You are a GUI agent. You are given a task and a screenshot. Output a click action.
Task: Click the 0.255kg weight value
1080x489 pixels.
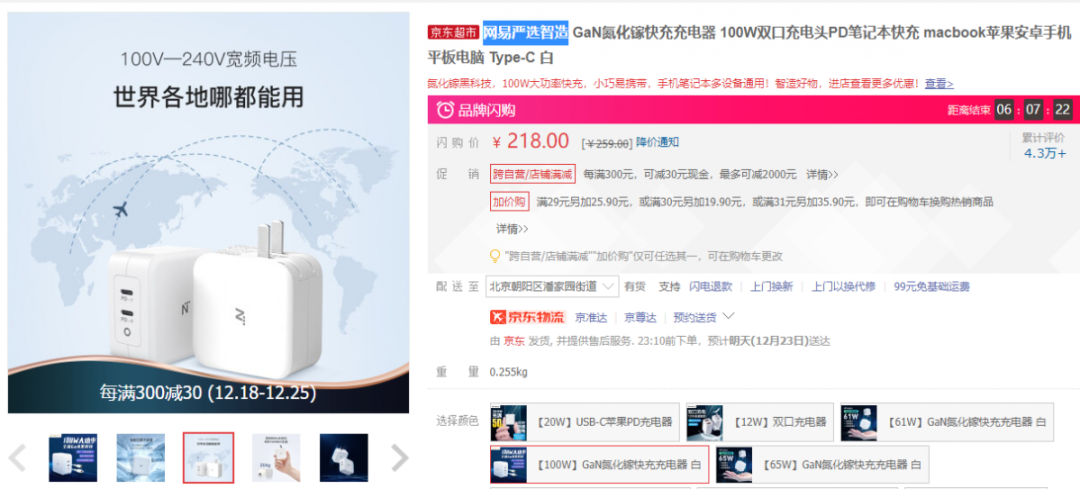(x=508, y=373)
